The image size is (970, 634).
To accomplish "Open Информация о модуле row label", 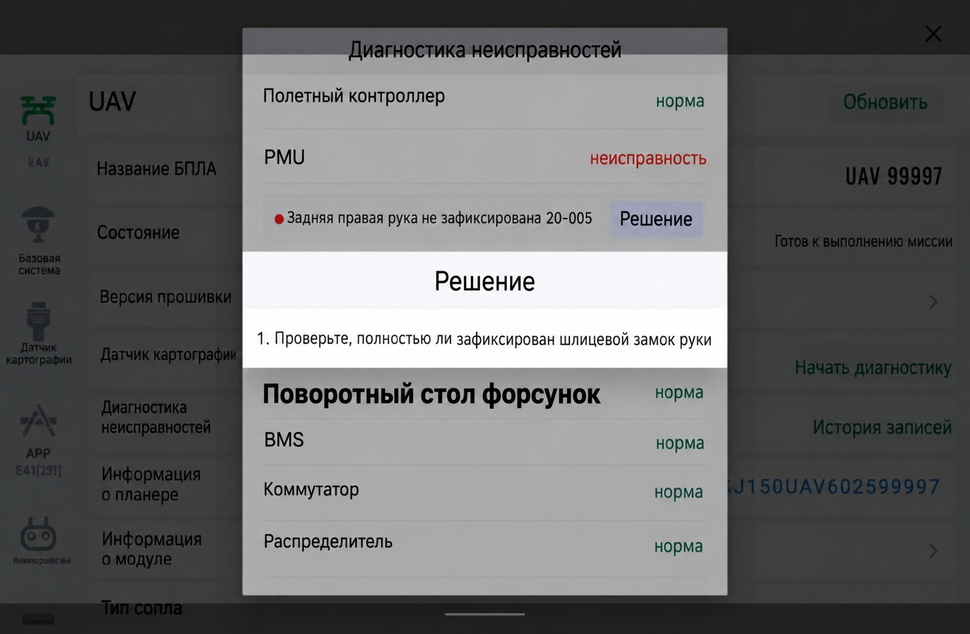I will 152,549.
